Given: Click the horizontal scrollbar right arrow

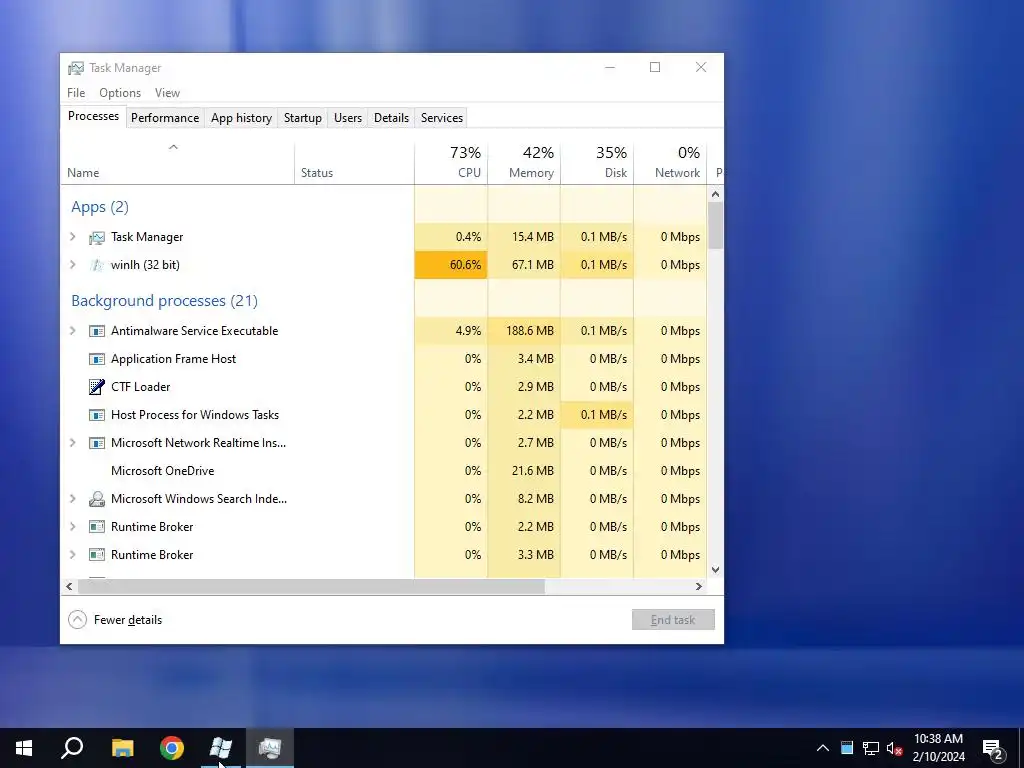Looking at the screenshot, I should coord(699,586).
